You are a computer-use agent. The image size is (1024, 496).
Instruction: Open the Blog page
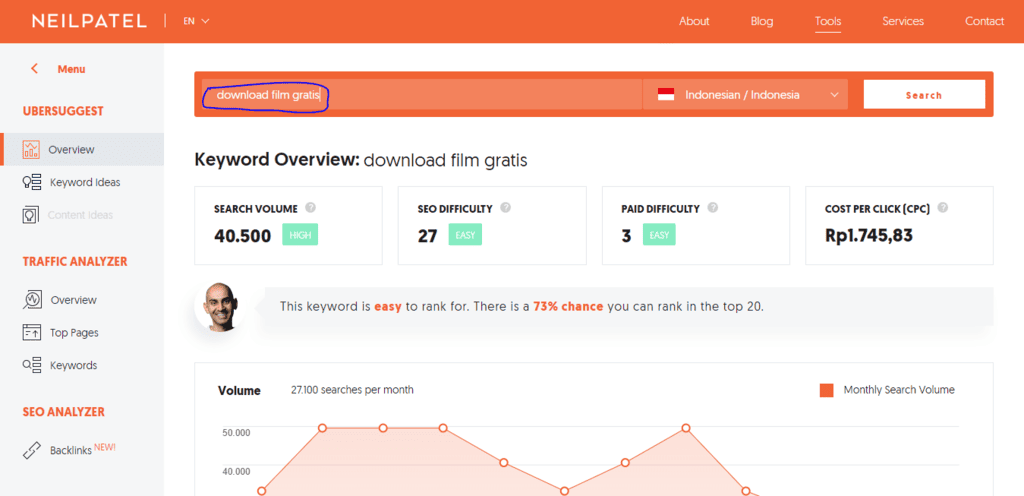[761, 21]
